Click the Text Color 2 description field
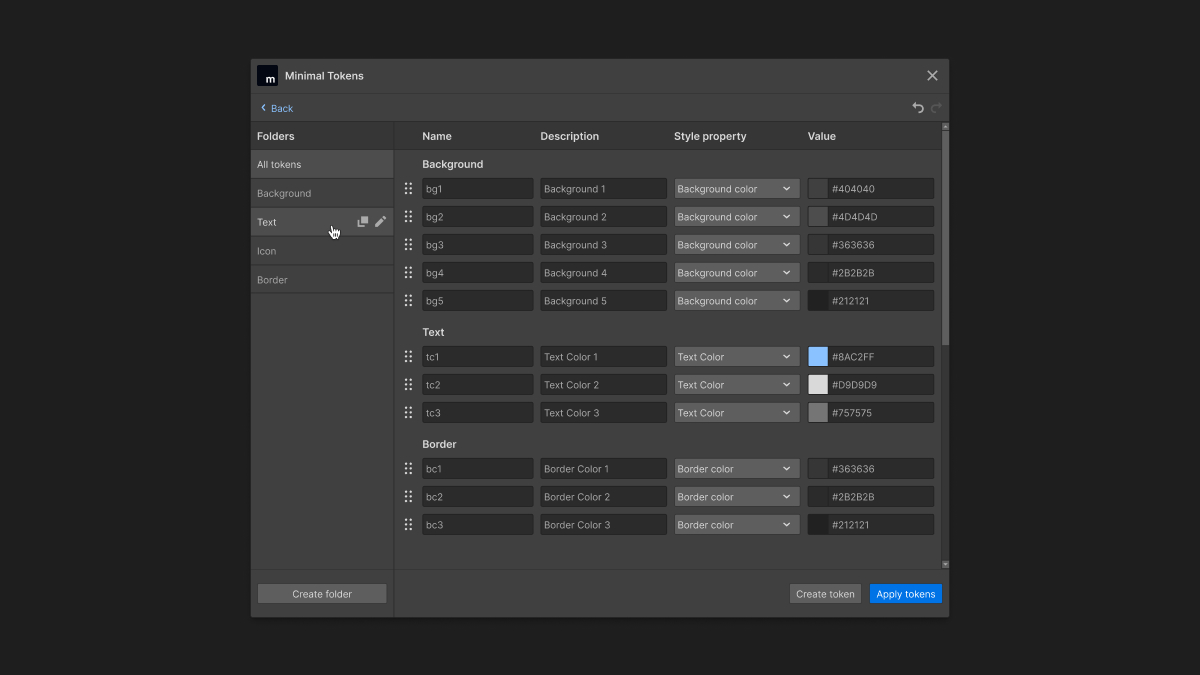Image resolution: width=1200 pixels, height=675 pixels. tap(604, 385)
